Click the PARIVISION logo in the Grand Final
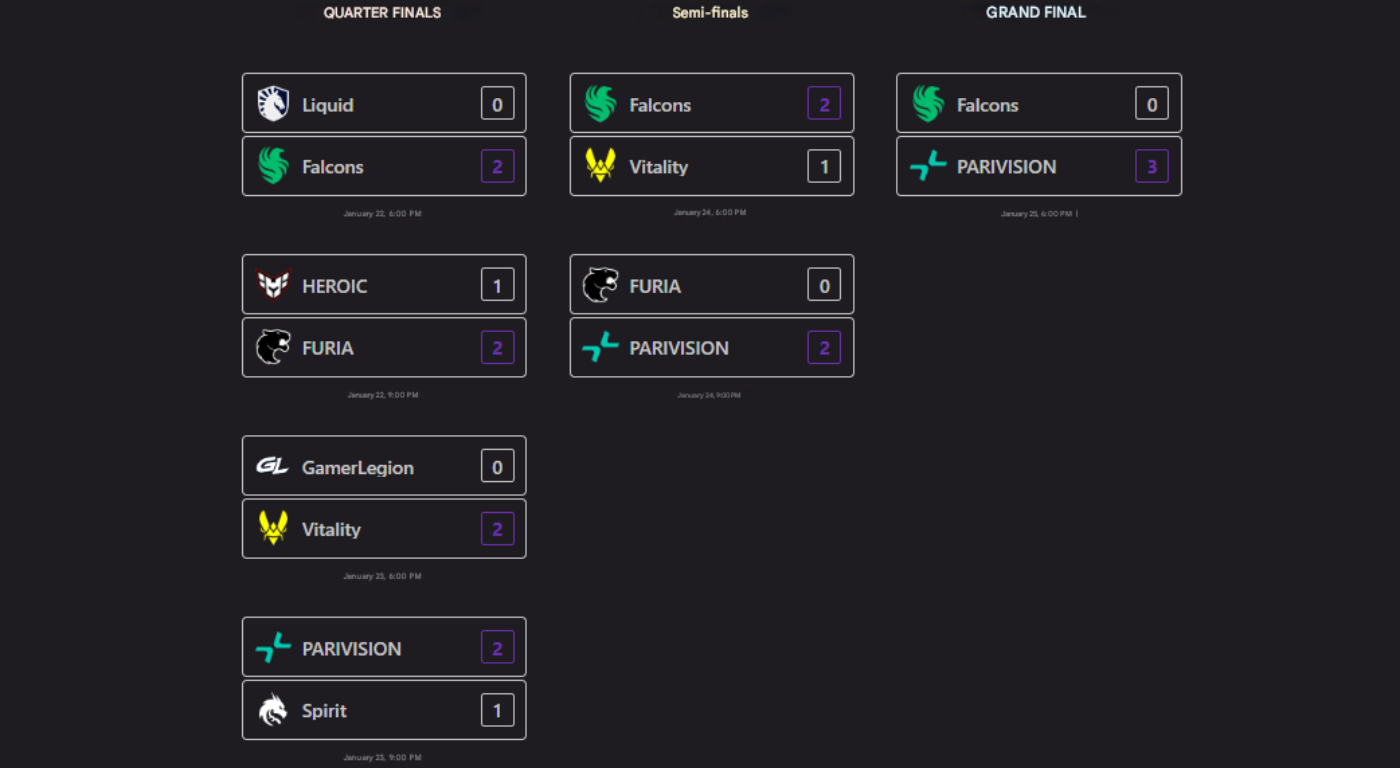Screen dimensions: 1400x768 (928, 166)
